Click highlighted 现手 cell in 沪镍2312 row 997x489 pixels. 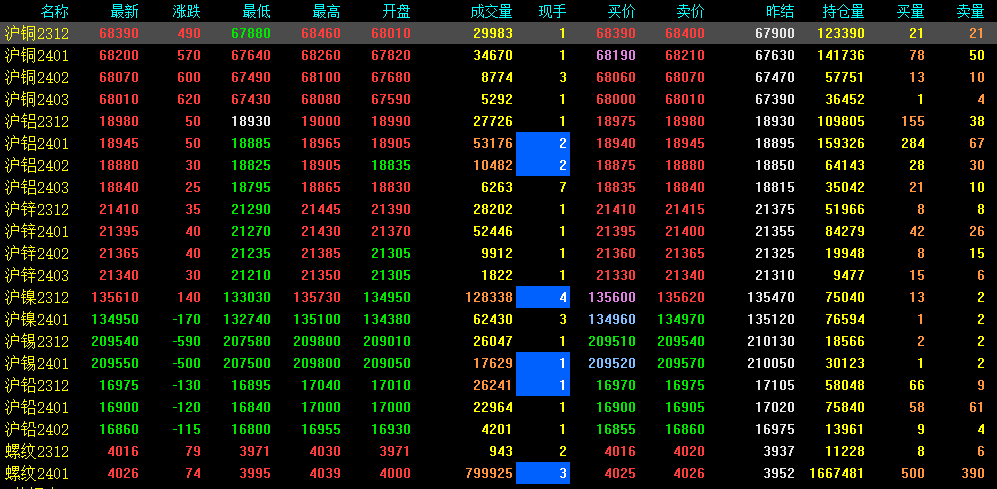pyautogui.click(x=543, y=298)
